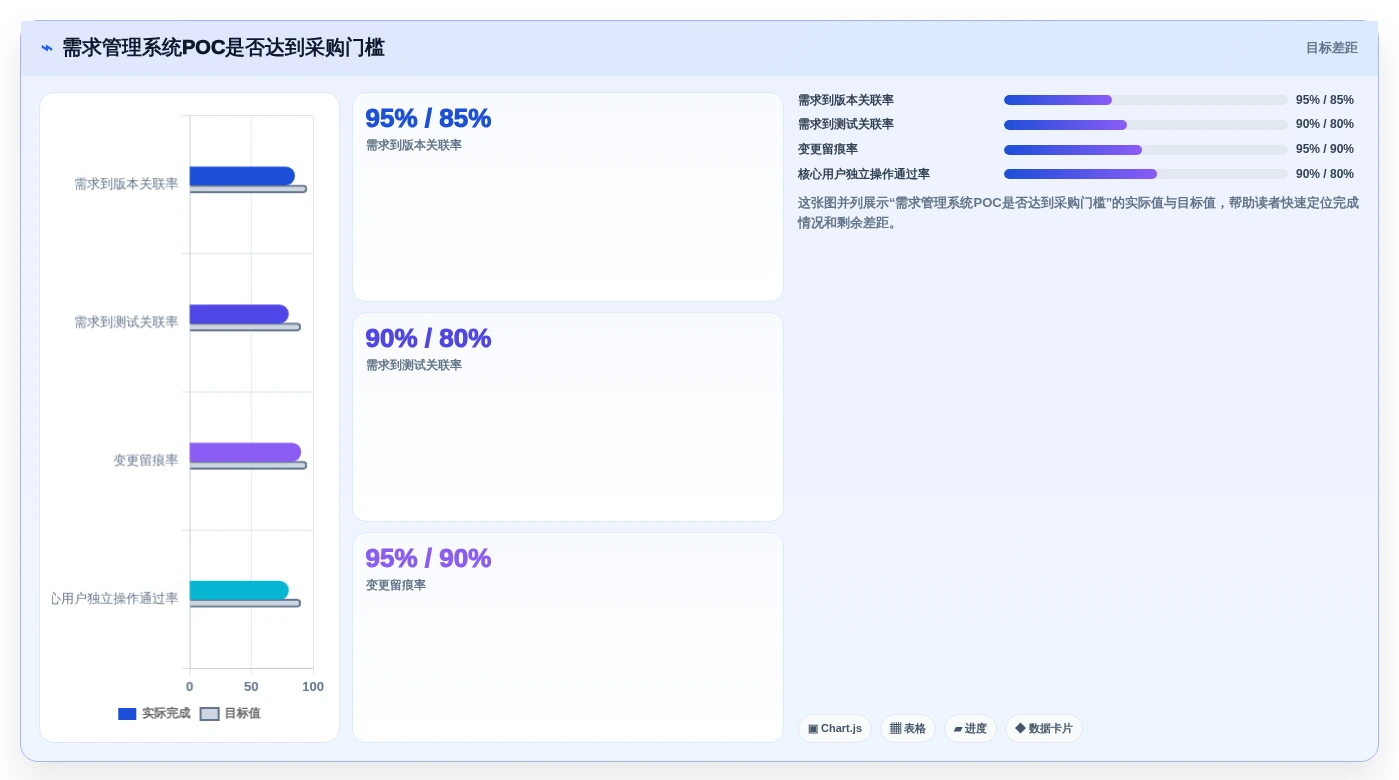Click the 95% / 85% progress row value

(1325, 100)
